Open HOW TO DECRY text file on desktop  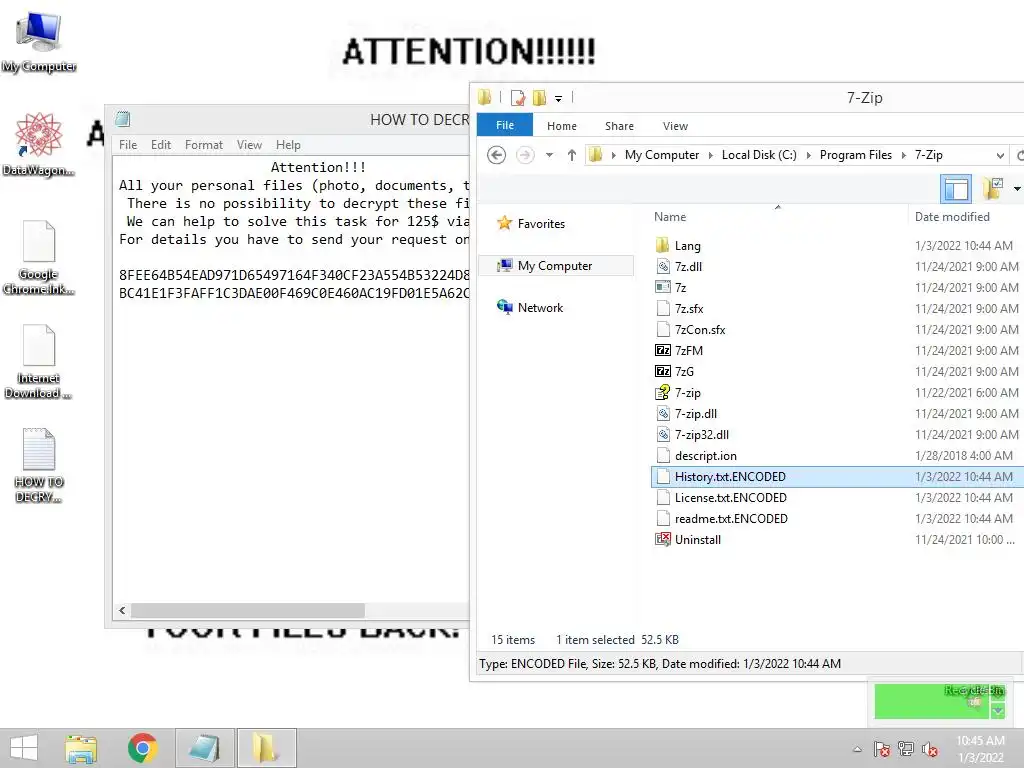coord(39,465)
